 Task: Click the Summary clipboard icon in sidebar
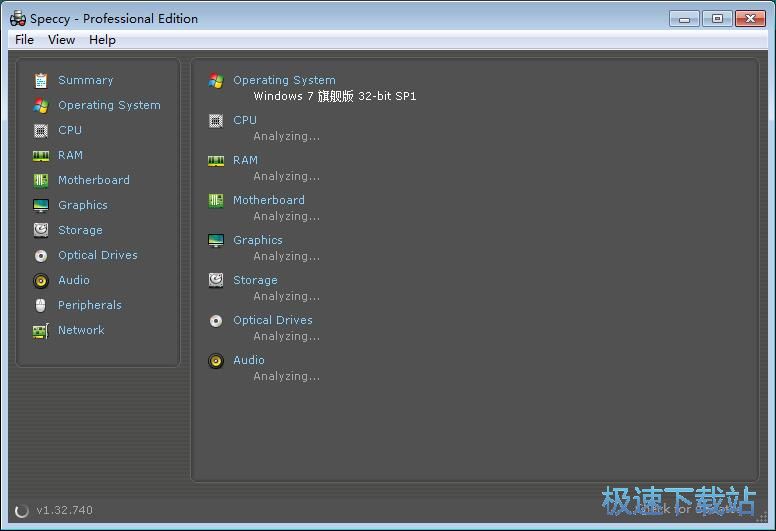(x=41, y=81)
